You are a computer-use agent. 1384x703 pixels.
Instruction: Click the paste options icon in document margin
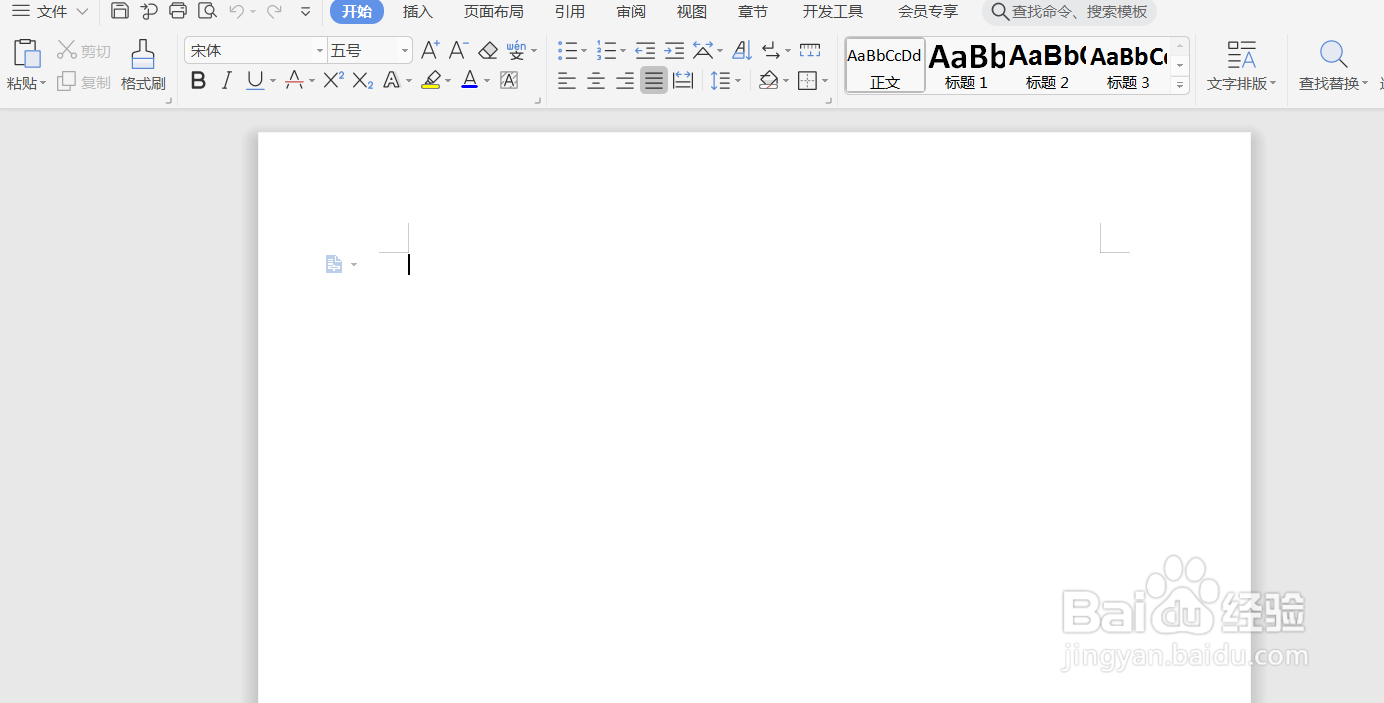(x=334, y=264)
